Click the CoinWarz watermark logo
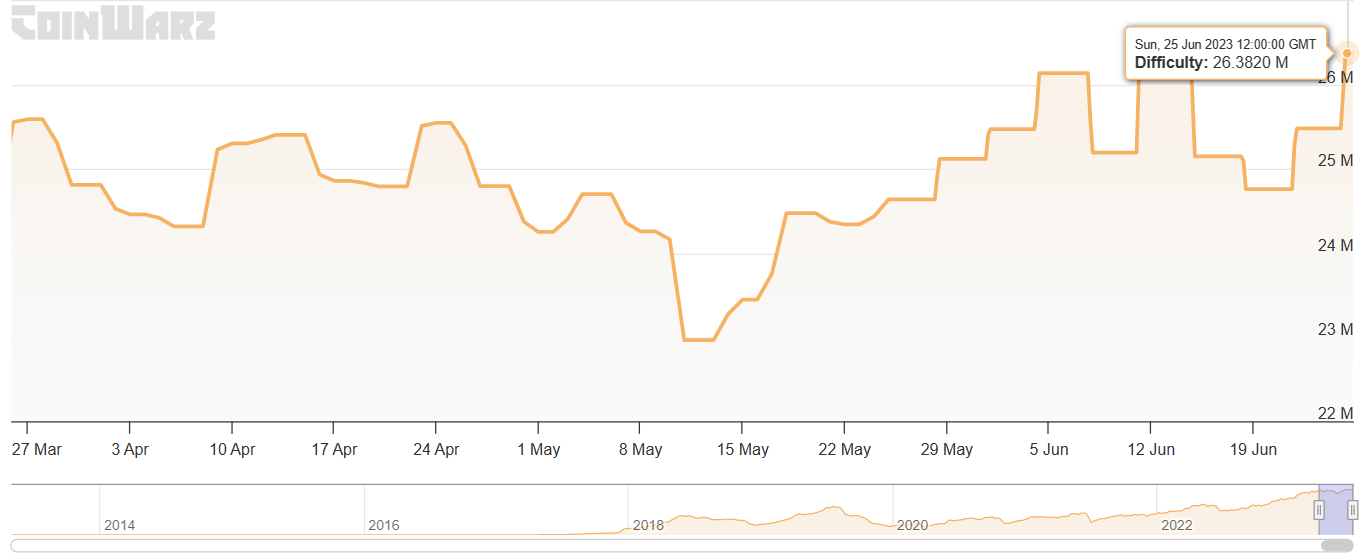Image resolution: width=1362 pixels, height=559 pixels. coord(112,24)
